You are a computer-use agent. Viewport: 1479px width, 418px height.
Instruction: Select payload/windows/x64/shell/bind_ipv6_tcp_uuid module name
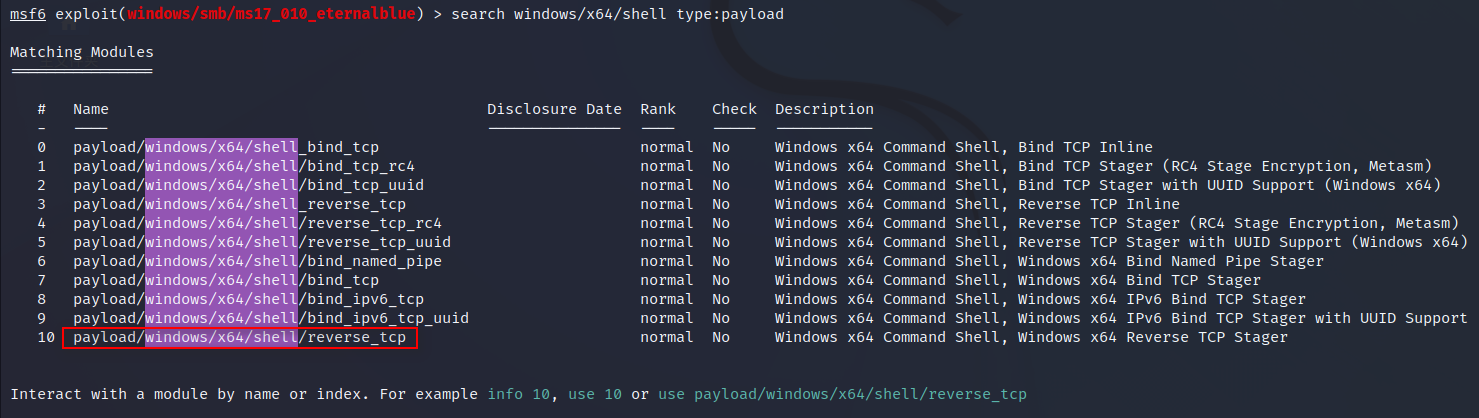point(271,318)
